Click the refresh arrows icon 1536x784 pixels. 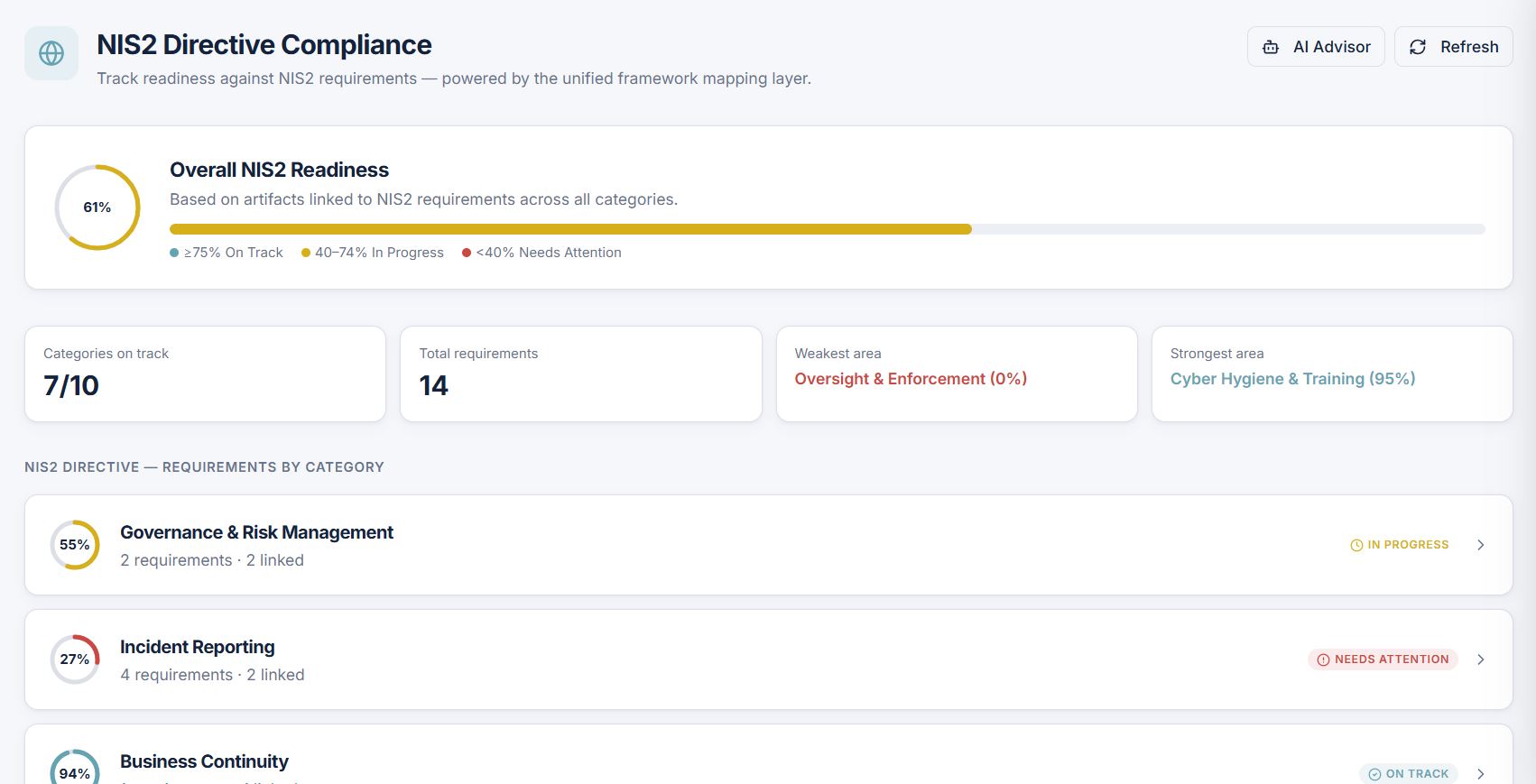pyautogui.click(x=1418, y=47)
